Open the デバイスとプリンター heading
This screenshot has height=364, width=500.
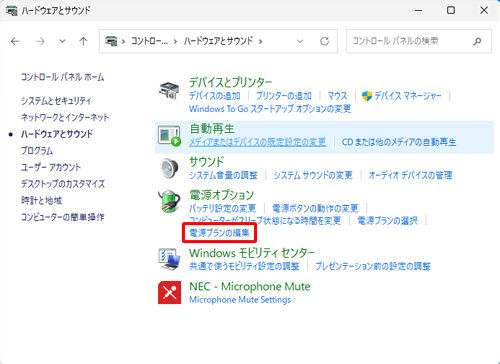pyautogui.click(x=231, y=82)
